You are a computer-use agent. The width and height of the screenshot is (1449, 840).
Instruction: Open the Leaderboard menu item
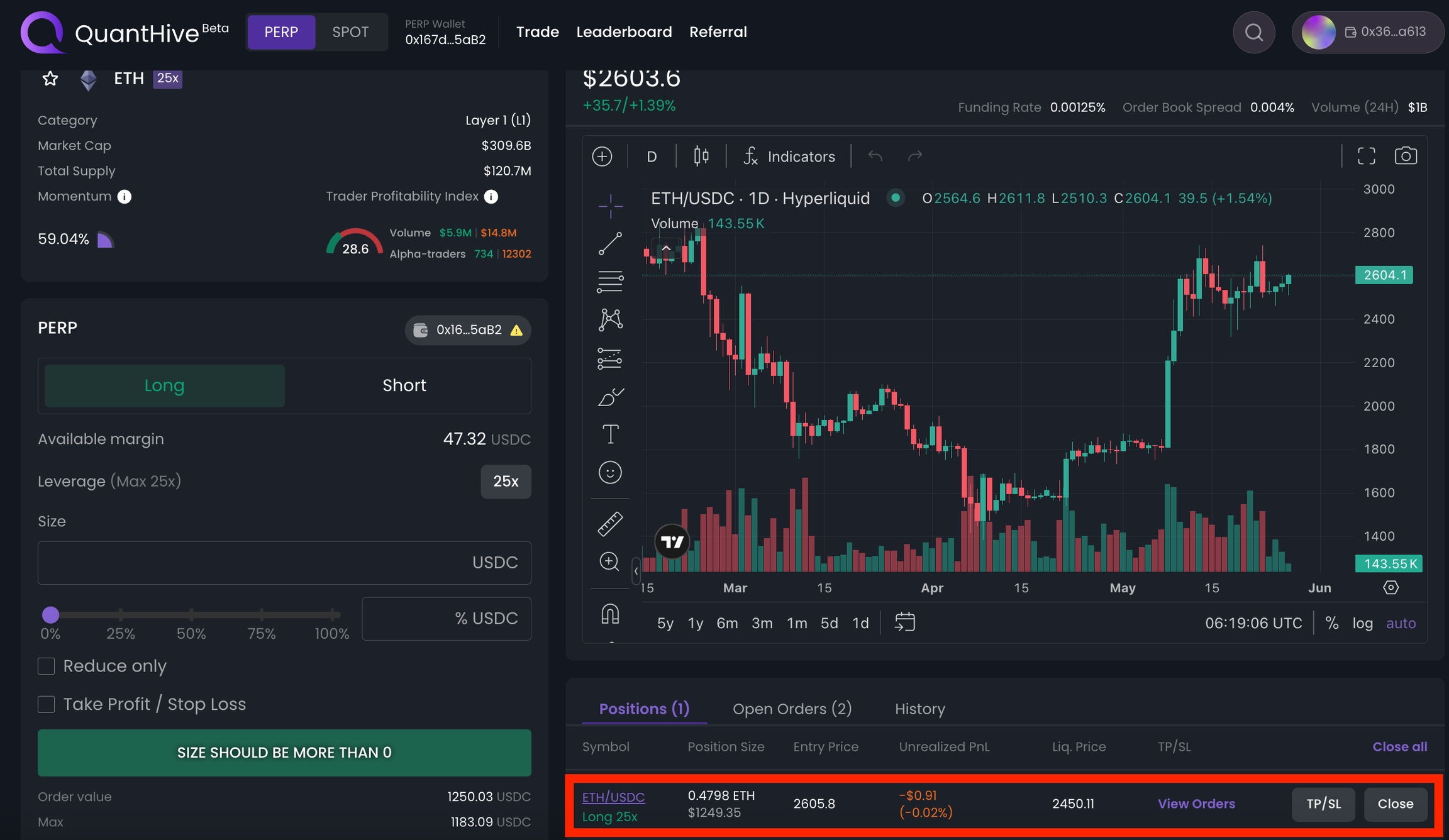tap(624, 32)
